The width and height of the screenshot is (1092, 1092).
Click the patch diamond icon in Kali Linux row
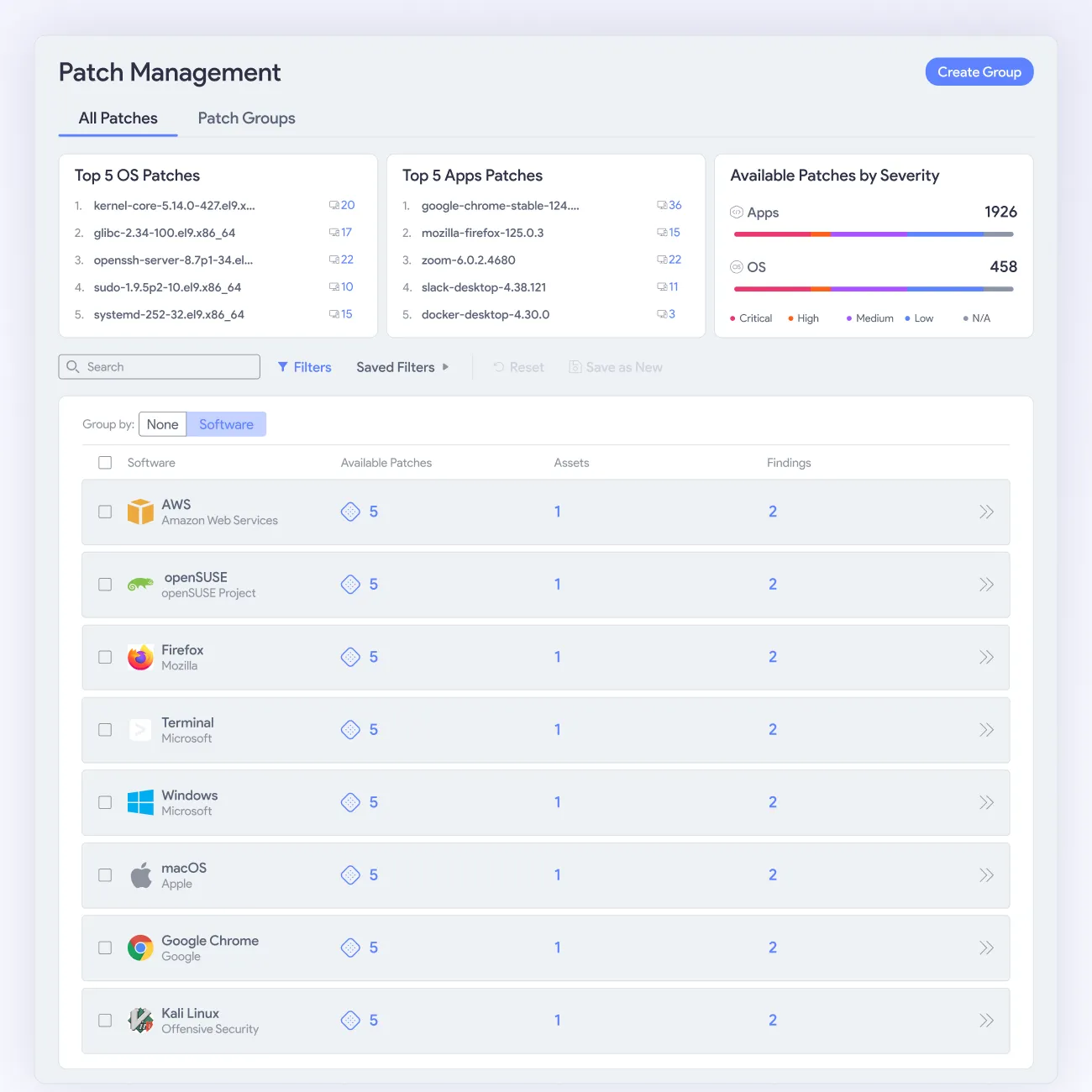(x=350, y=1021)
